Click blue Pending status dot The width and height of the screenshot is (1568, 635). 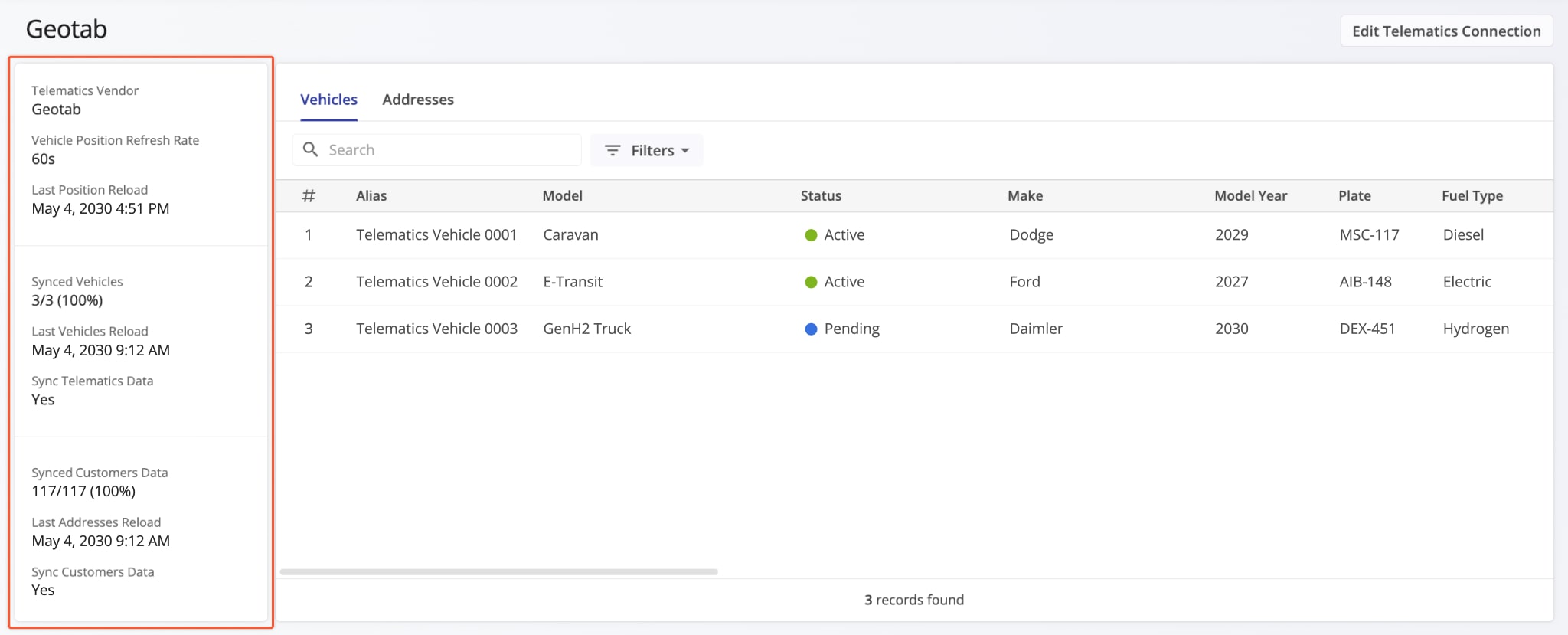(811, 329)
